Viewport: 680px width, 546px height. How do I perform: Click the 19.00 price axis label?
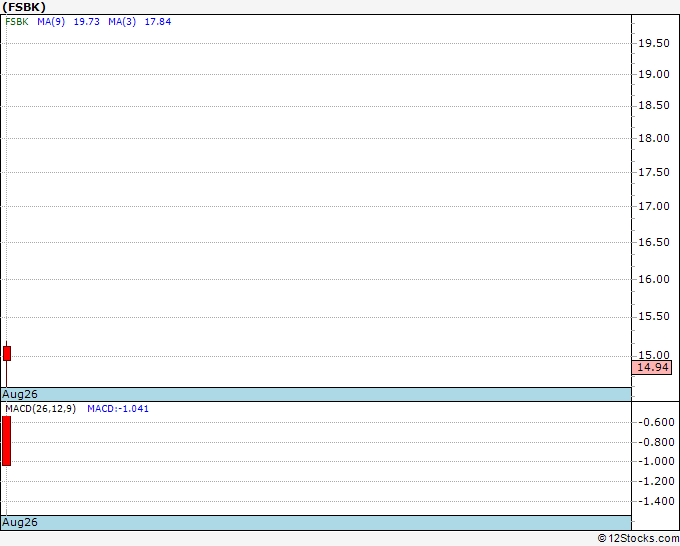[x=654, y=74]
